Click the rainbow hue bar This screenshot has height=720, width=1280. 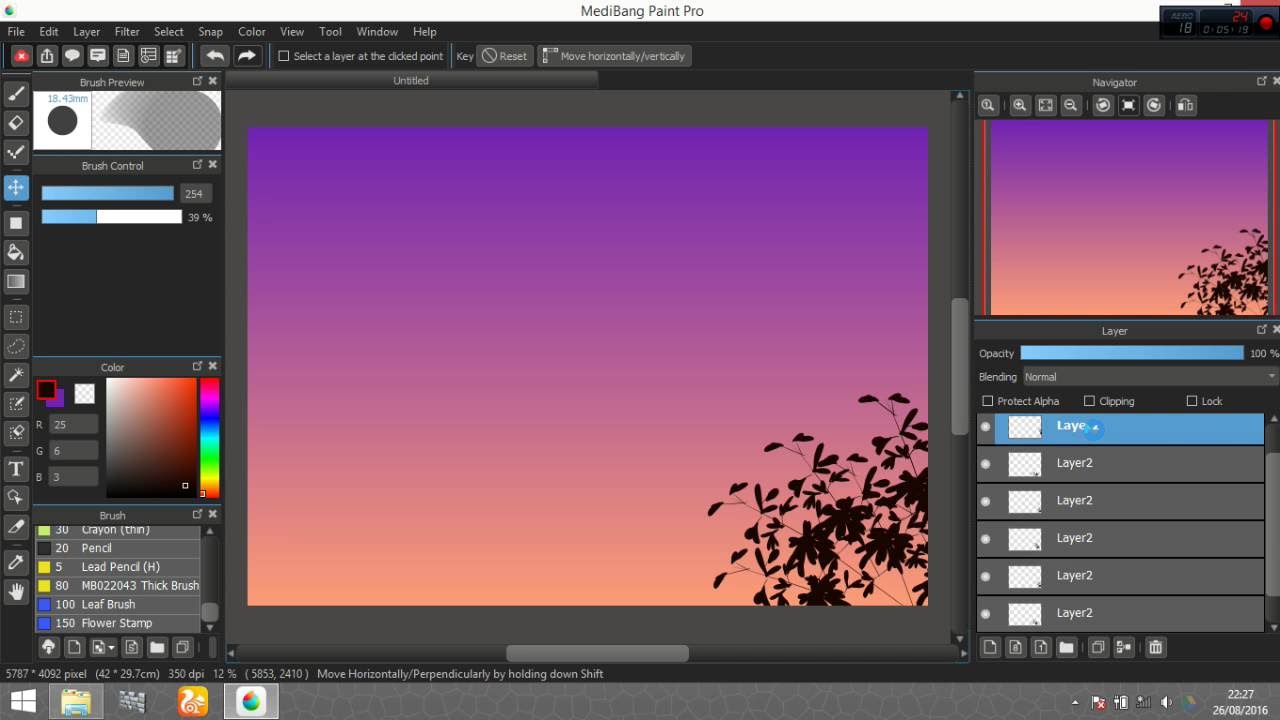(209, 438)
